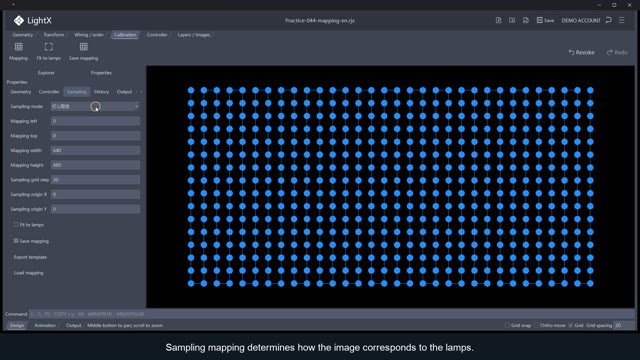
Task: Click Revoke to undo last action
Action: [x=581, y=52]
